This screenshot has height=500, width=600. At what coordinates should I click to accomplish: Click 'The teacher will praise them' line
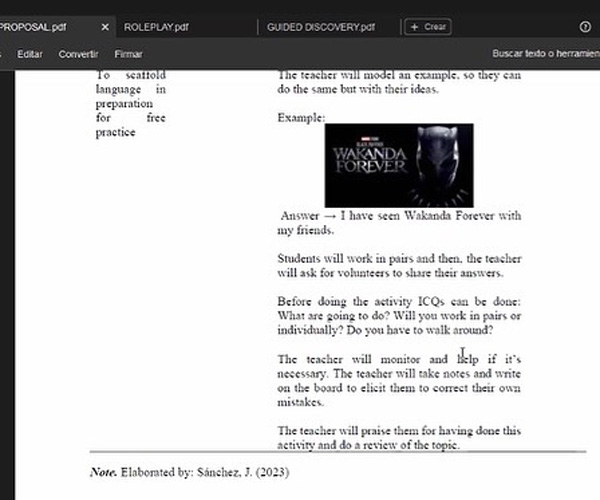399,431
